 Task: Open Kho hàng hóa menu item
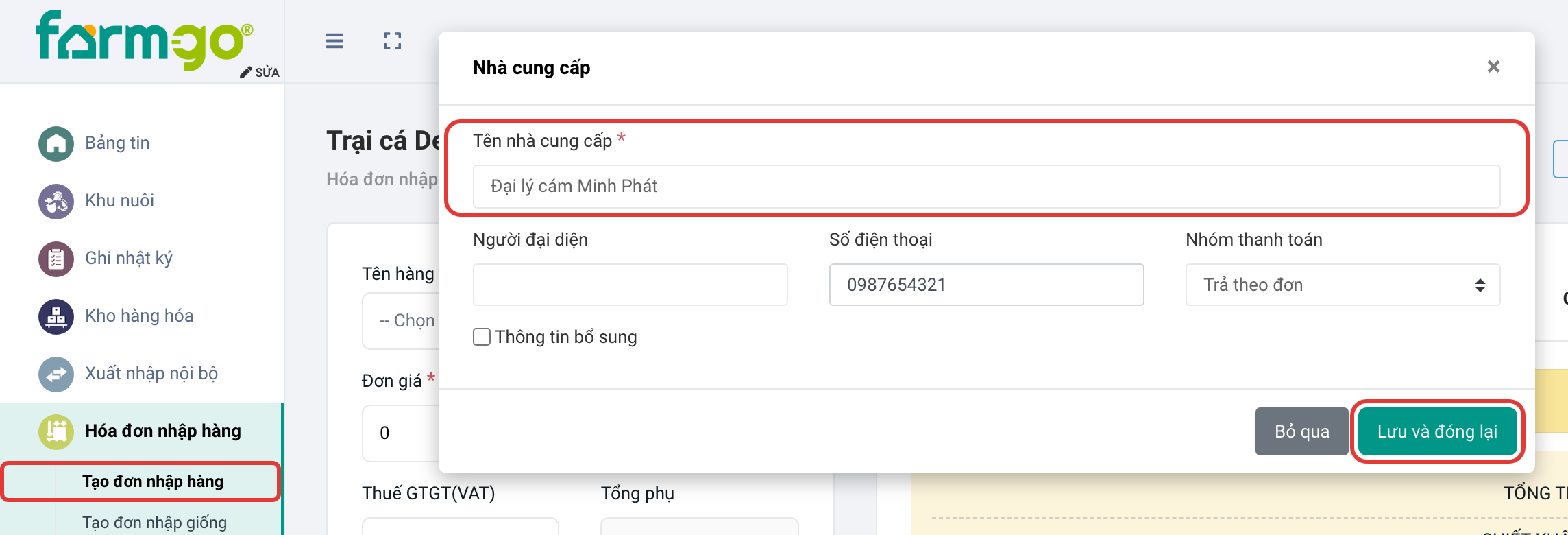[x=139, y=316]
